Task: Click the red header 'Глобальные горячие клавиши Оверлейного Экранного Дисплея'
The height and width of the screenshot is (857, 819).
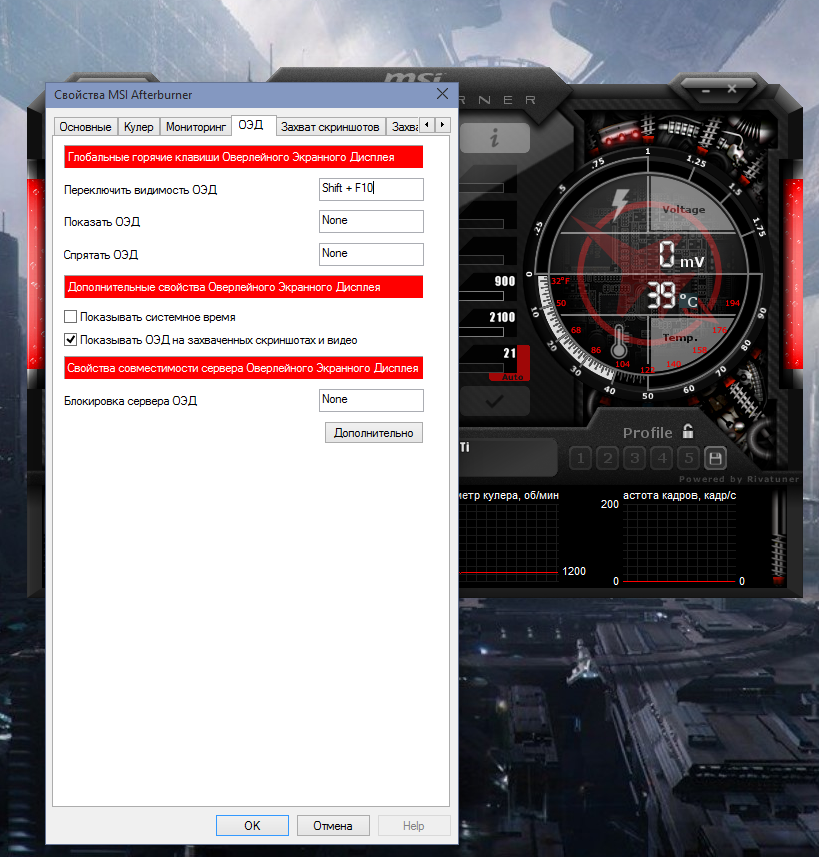Action: (x=243, y=157)
